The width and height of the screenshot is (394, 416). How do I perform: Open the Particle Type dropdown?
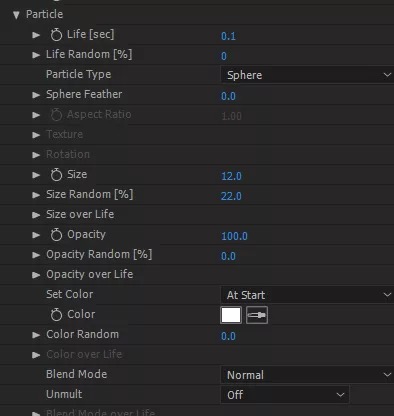pyautogui.click(x=307, y=75)
